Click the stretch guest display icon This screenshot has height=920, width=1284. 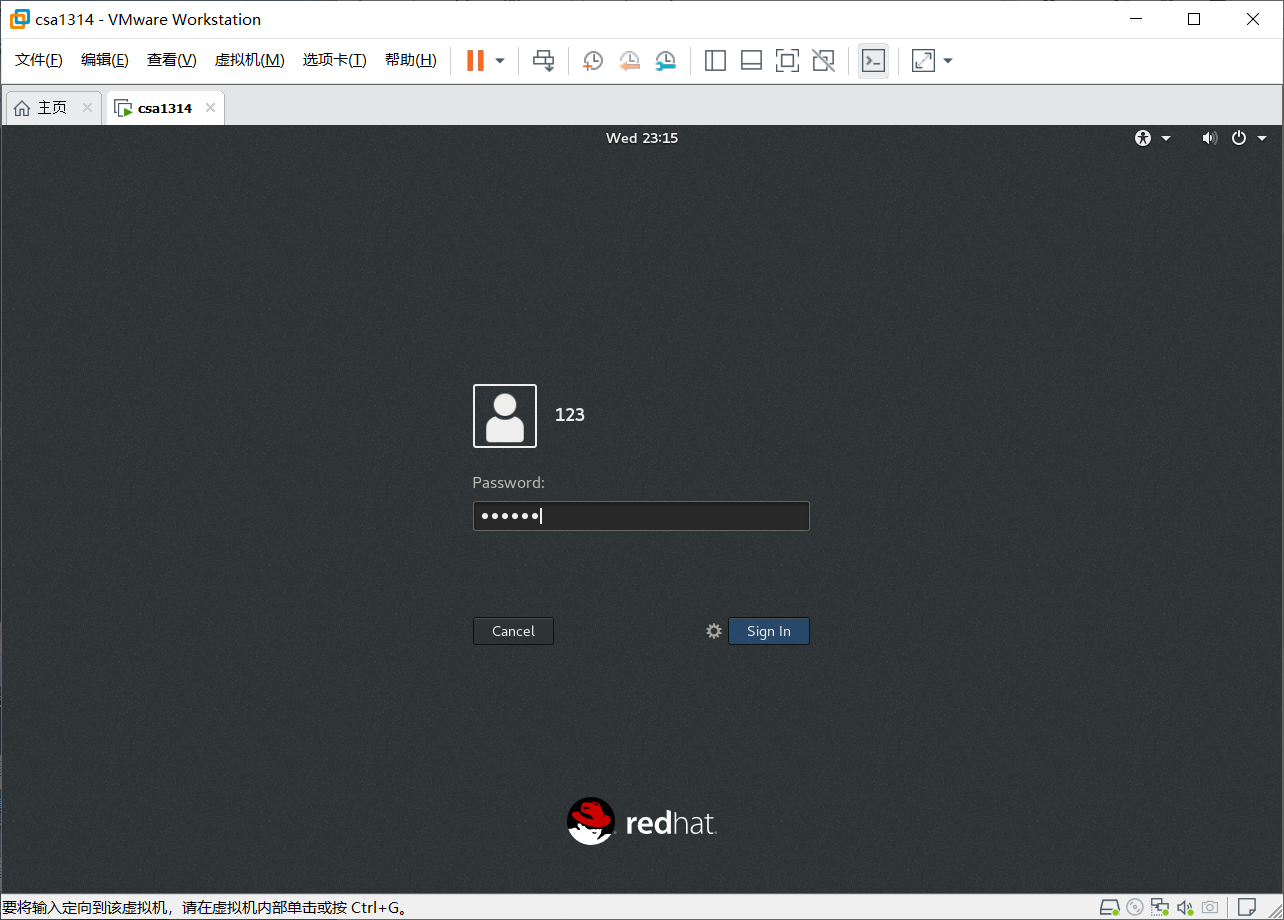click(923, 61)
